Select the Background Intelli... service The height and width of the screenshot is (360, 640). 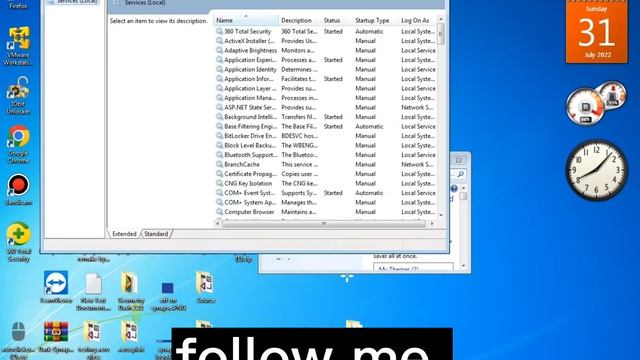point(325,117)
